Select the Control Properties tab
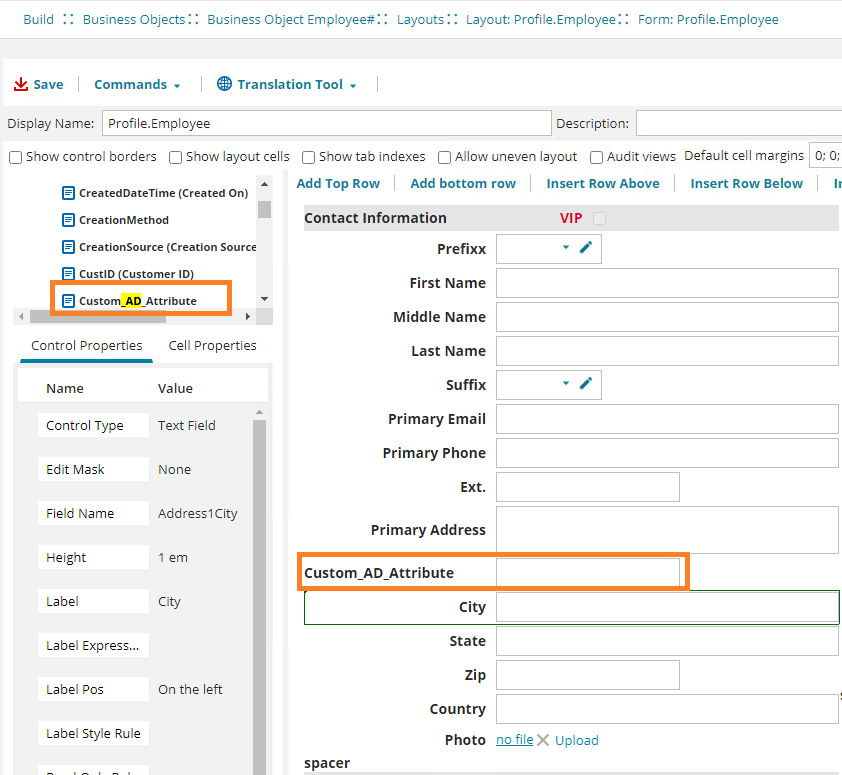Screen dimensions: 842x775 click(x=86, y=345)
